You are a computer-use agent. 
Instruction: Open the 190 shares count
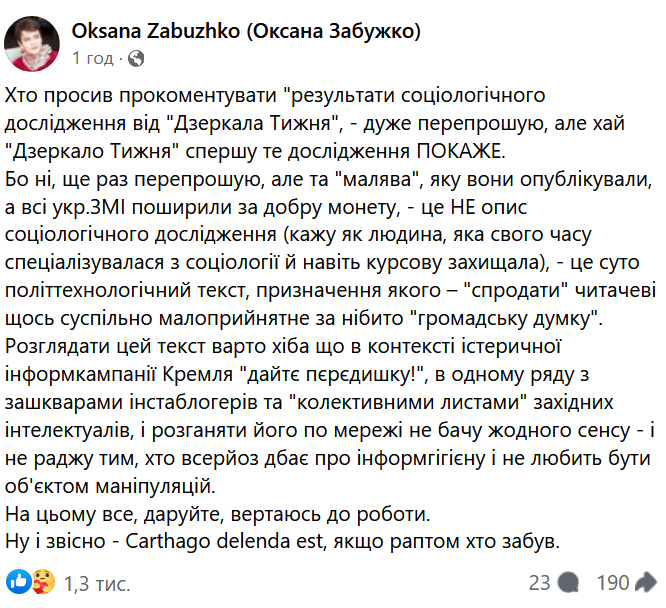pos(612,582)
